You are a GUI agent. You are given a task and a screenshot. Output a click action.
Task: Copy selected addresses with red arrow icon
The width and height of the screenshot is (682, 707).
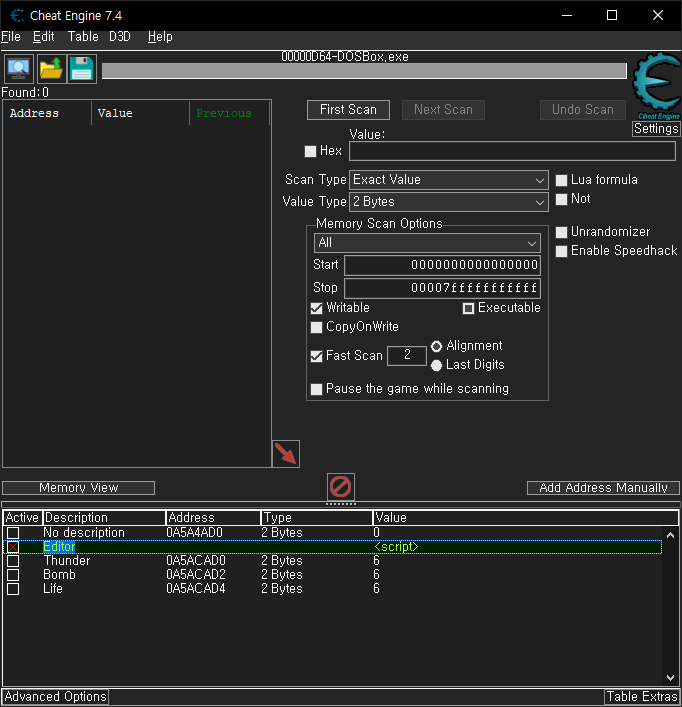[x=286, y=454]
